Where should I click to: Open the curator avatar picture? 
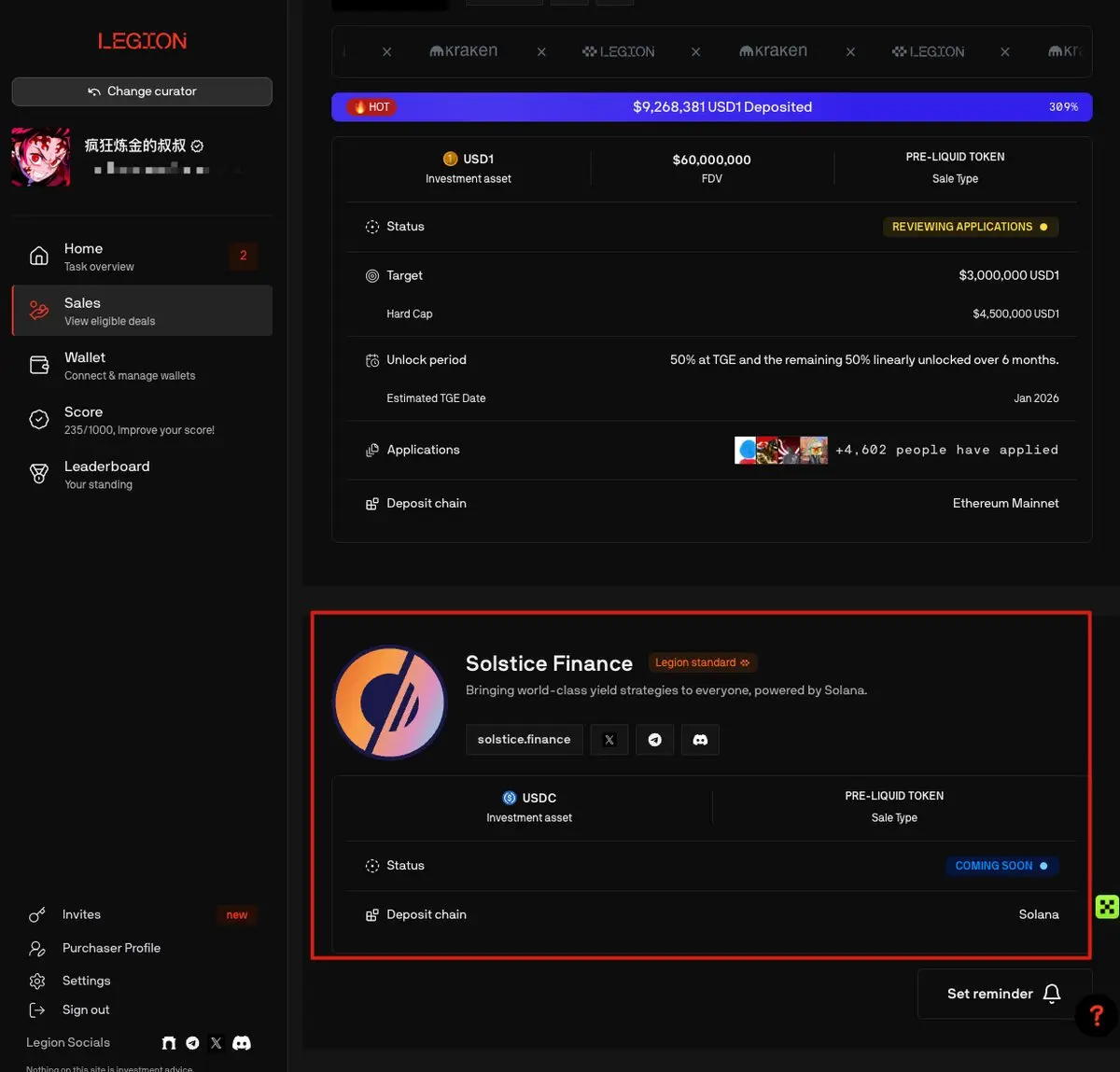pyautogui.click(x=40, y=157)
